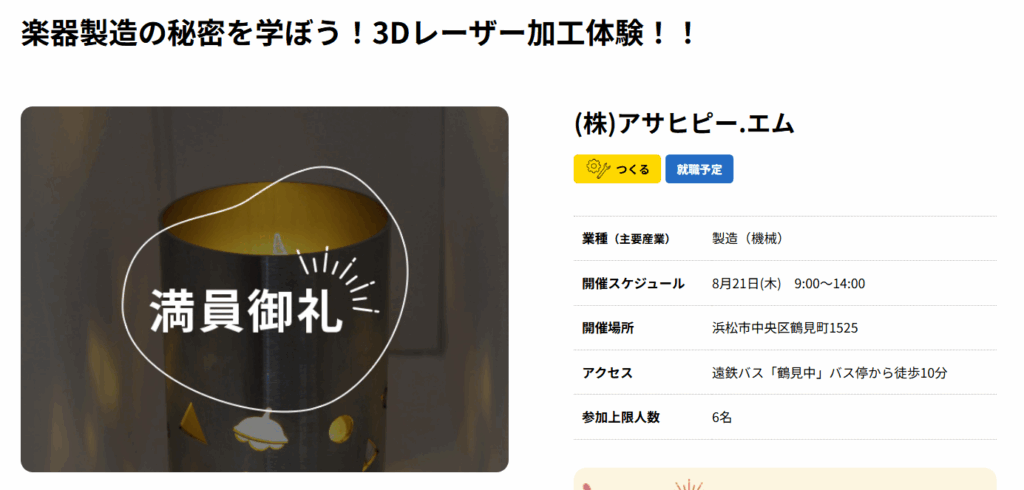Click the 参加上限人数 row label

tap(620, 417)
